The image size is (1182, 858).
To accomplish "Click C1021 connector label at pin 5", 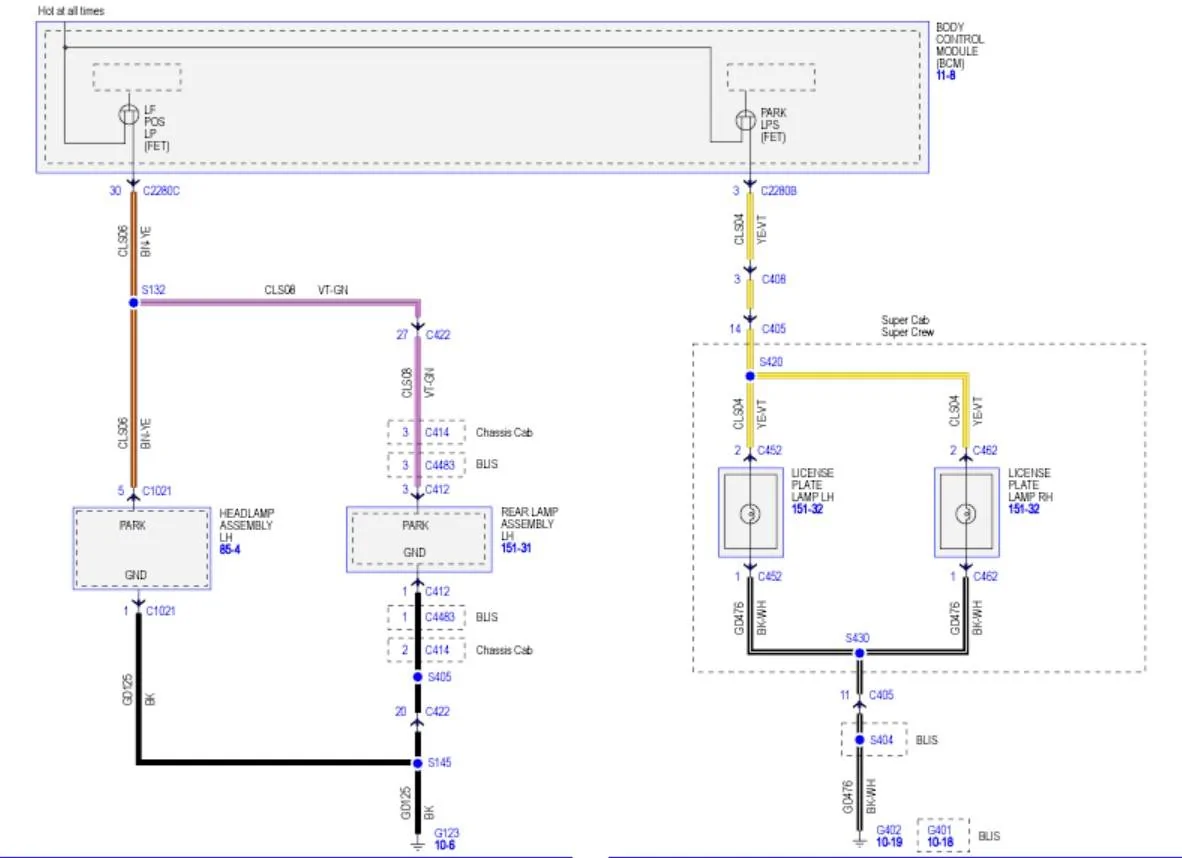I will [157, 491].
